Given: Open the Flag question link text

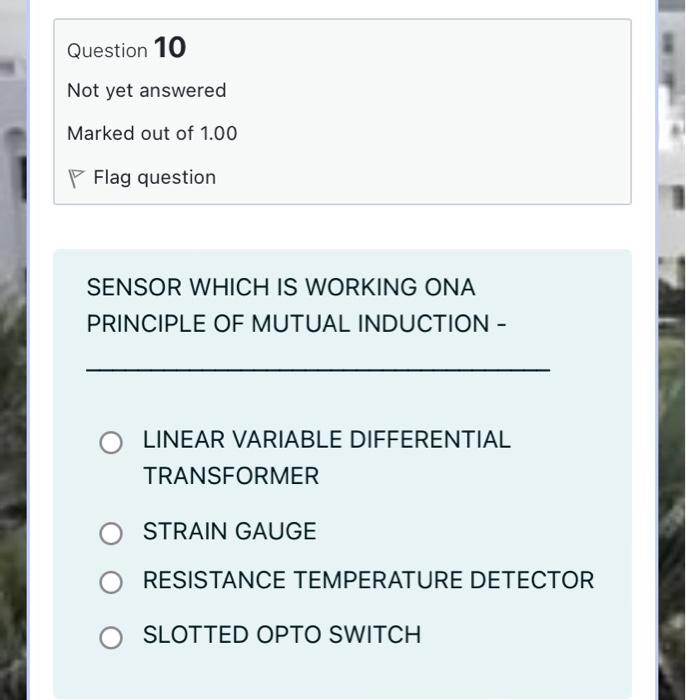Looking at the screenshot, I should tap(154, 178).
